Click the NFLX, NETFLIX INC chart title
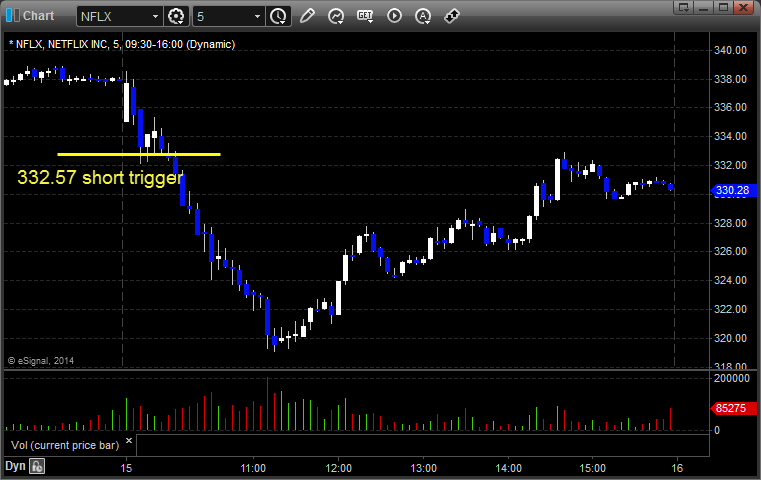This screenshot has height=480, width=761. pyautogui.click(x=122, y=44)
